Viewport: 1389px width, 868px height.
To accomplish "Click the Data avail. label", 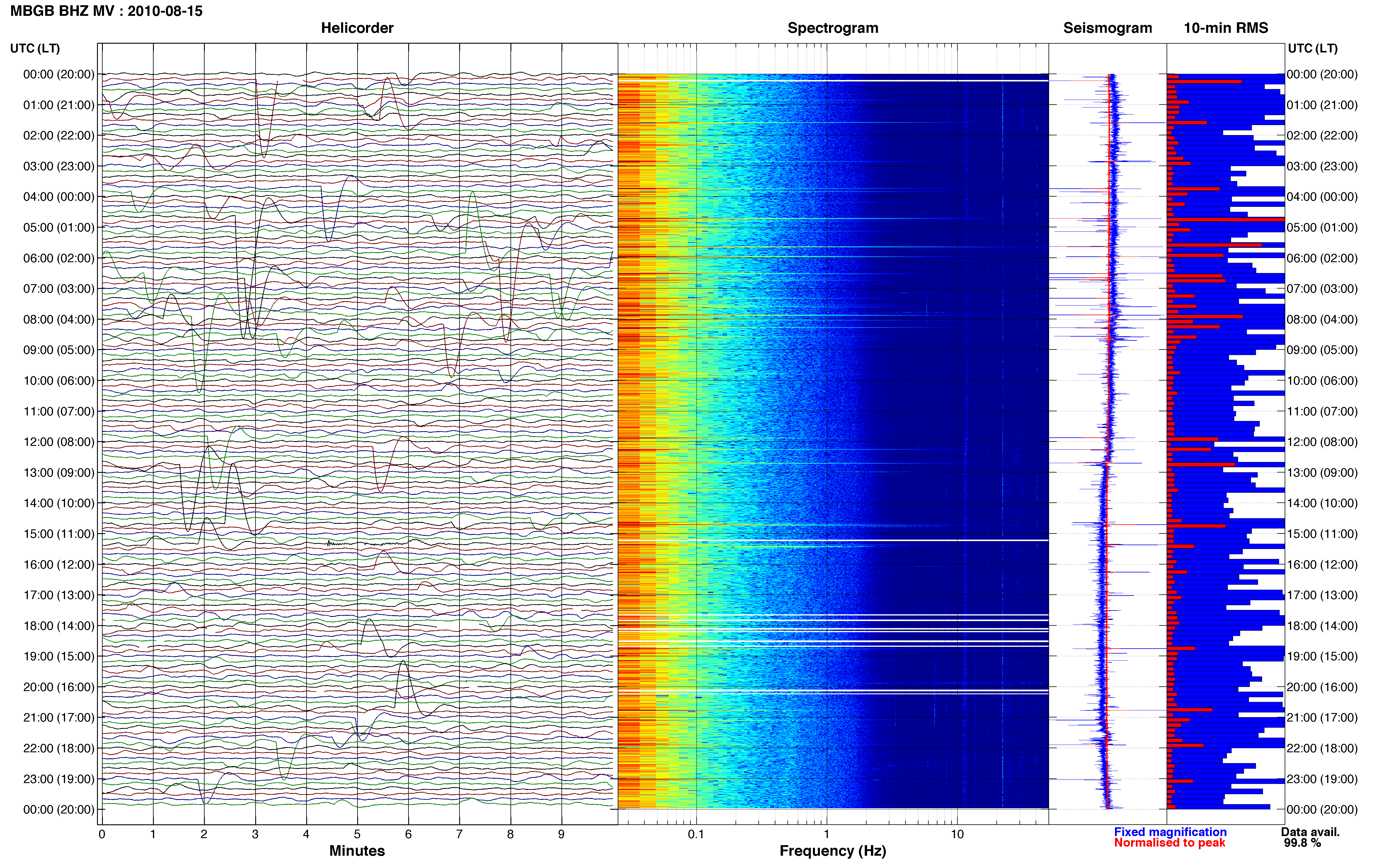I will [1310, 832].
